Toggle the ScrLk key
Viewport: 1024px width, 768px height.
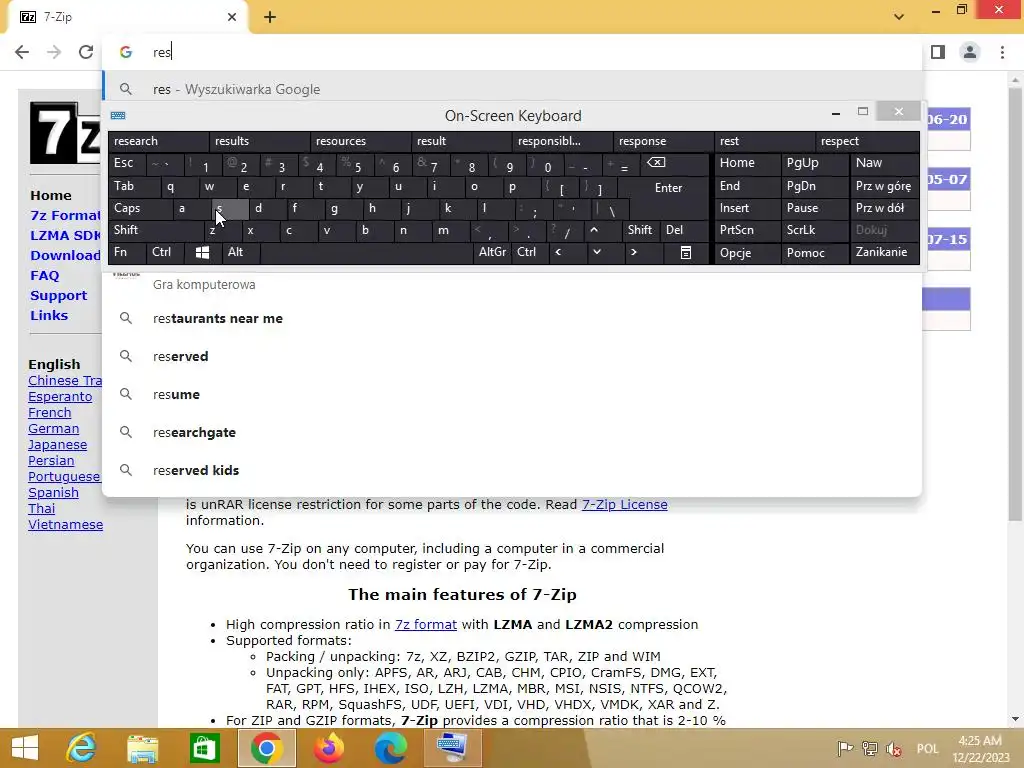[814, 231]
